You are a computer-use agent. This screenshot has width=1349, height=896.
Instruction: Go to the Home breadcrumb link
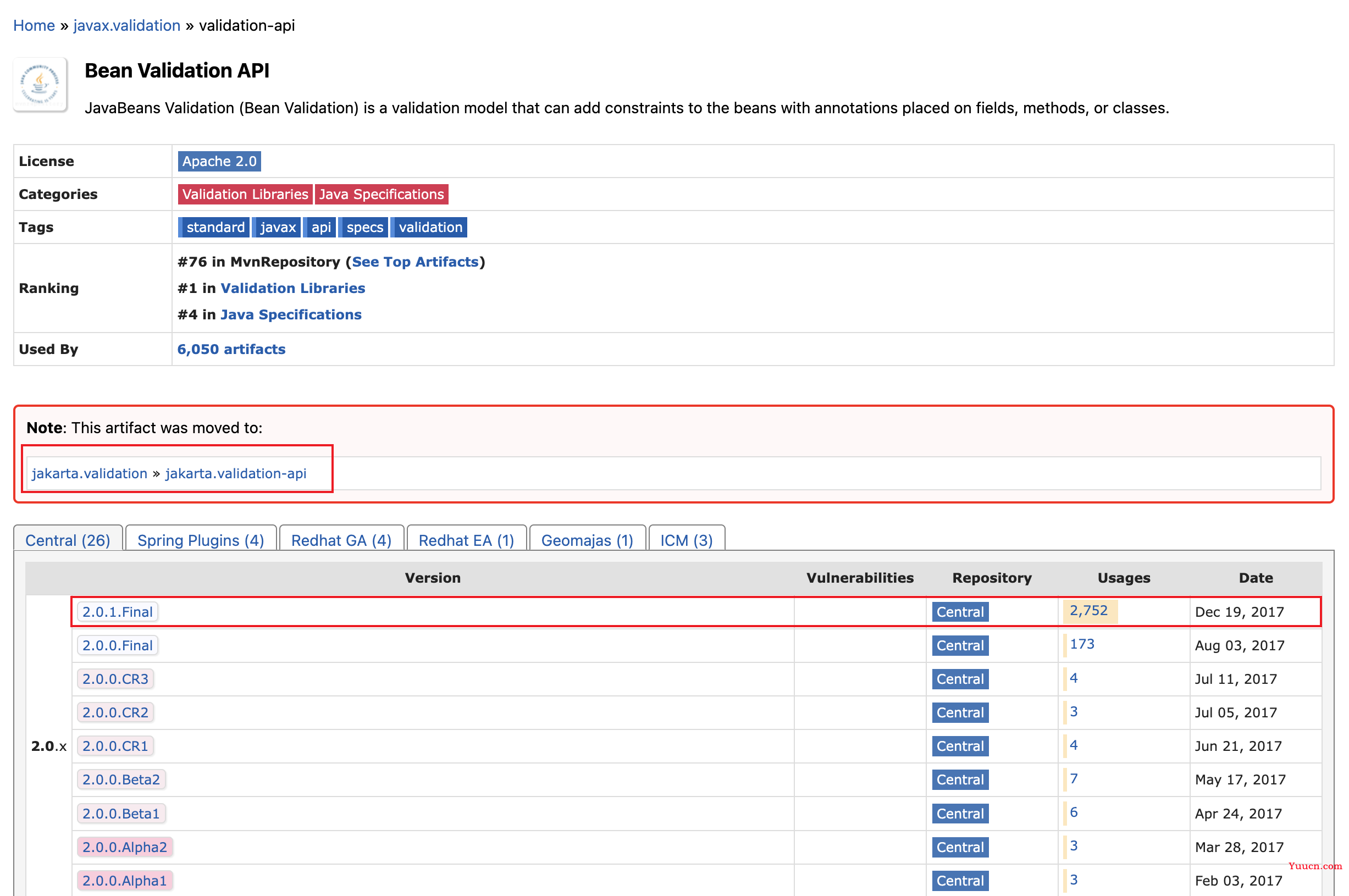[x=34, y=26]
